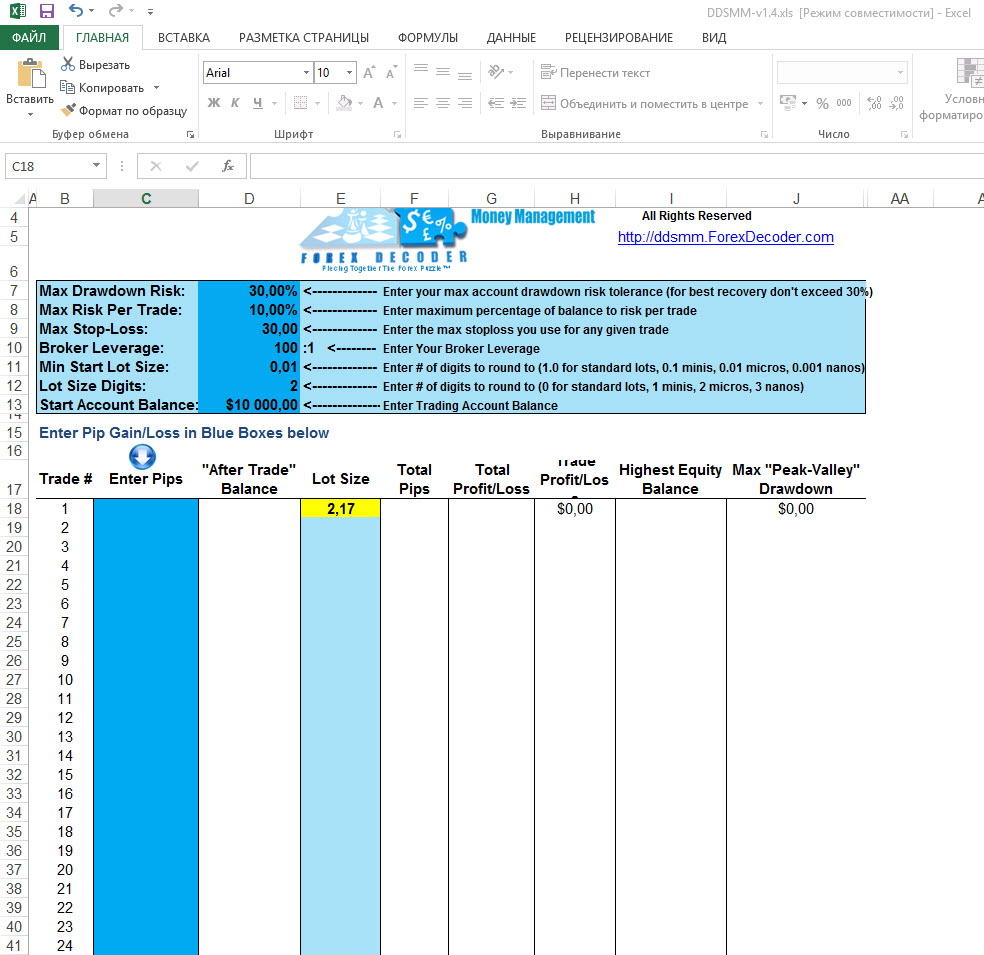This screenshot has width=984, height=955.
Task: Open the Font (Шрифт) dialog launcher
Action: (x=397, y=134)
